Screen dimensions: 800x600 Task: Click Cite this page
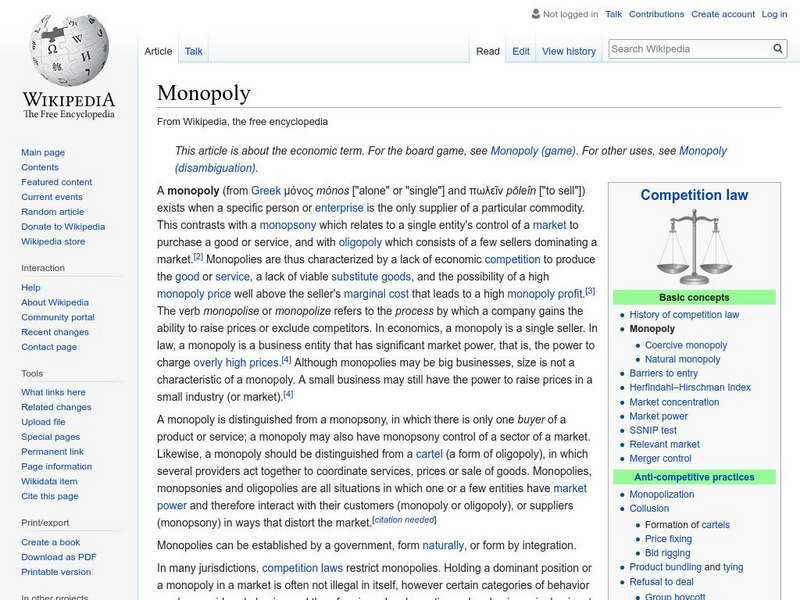coord(49,496)
